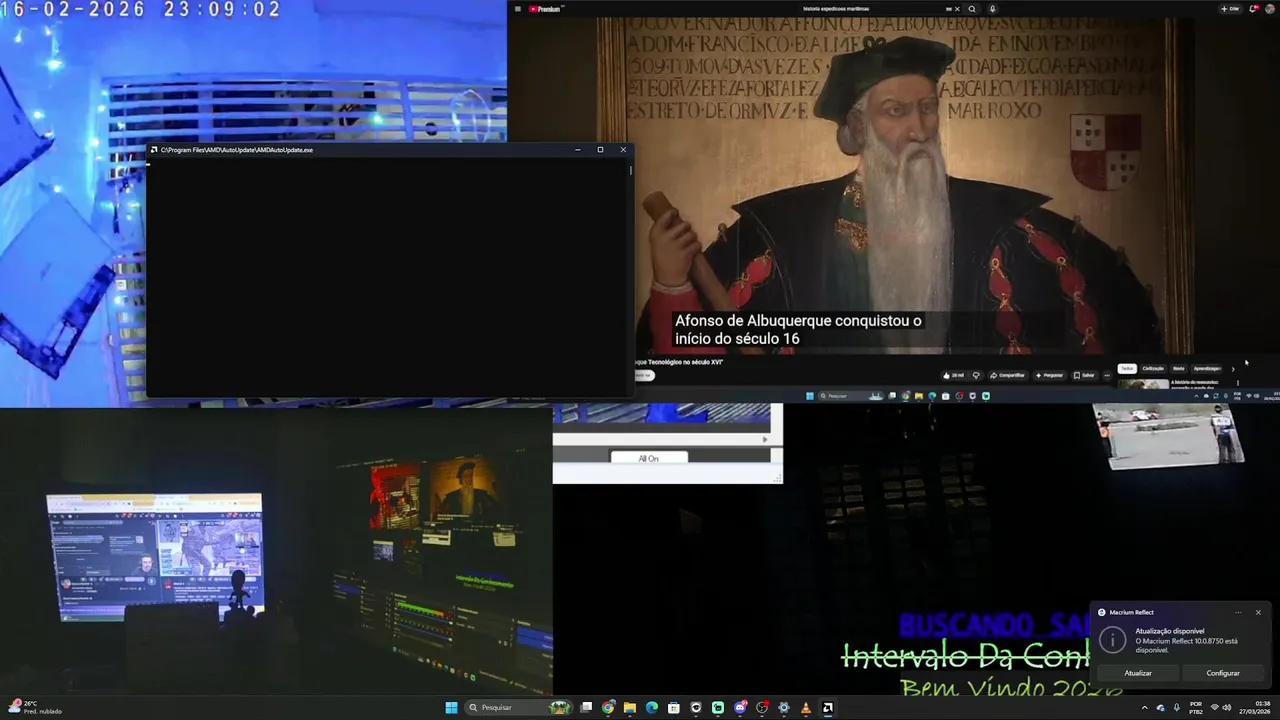Open Task View on the taskbar
The height and width of the screenshot is (720, 1280).
click(x=586, y=708)
